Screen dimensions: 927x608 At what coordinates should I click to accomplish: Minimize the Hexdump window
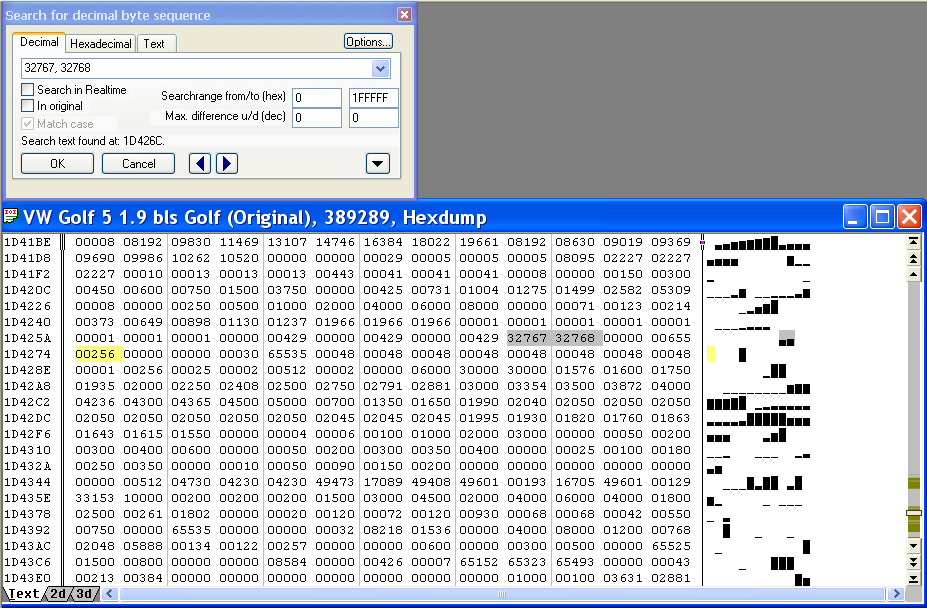pyautogui.click(x=855, y=217)
